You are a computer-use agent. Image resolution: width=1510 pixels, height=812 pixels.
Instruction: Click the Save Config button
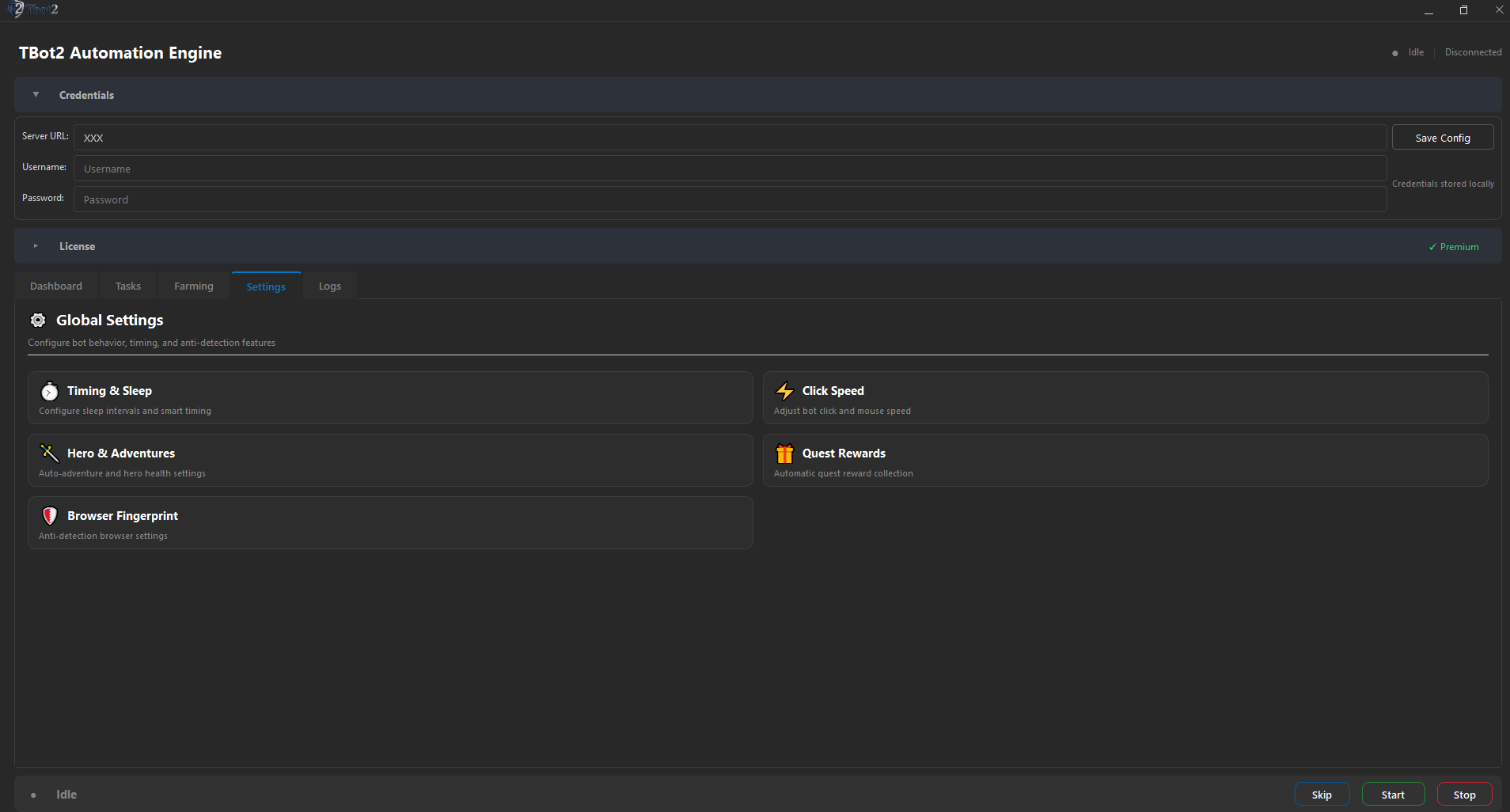(1442, 136)
